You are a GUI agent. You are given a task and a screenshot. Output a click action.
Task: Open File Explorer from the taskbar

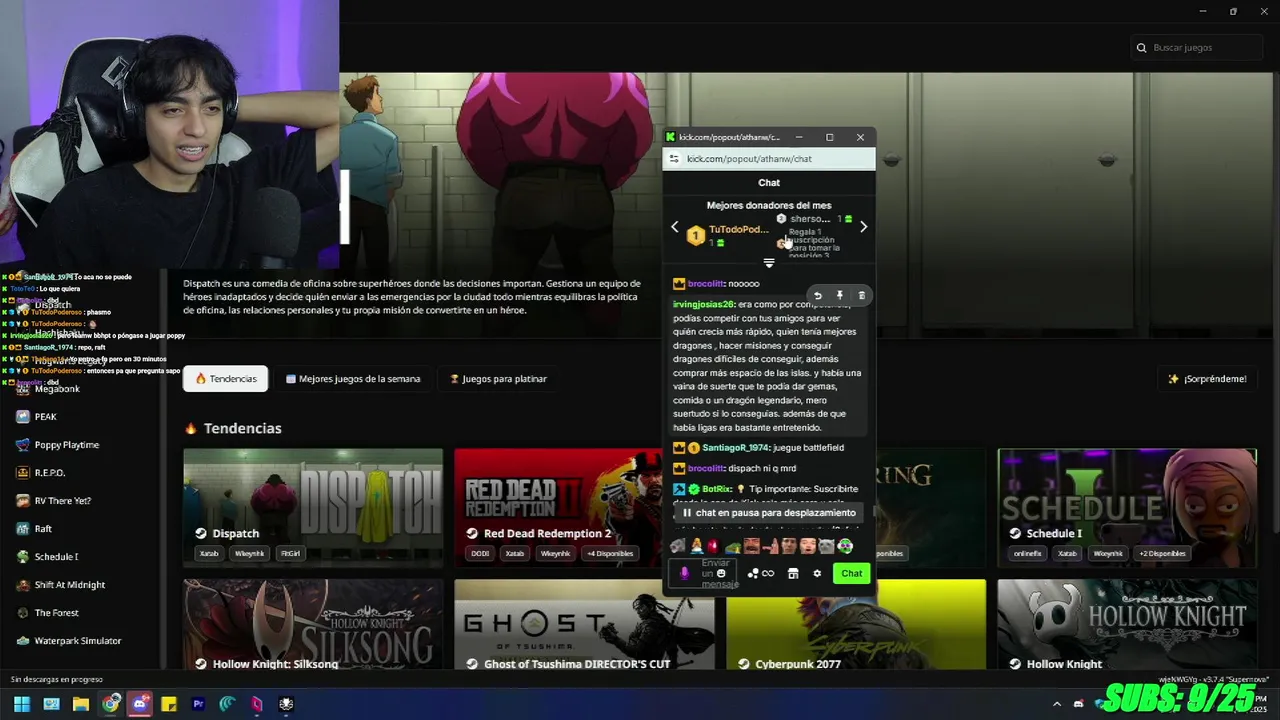tap(81, 704)
